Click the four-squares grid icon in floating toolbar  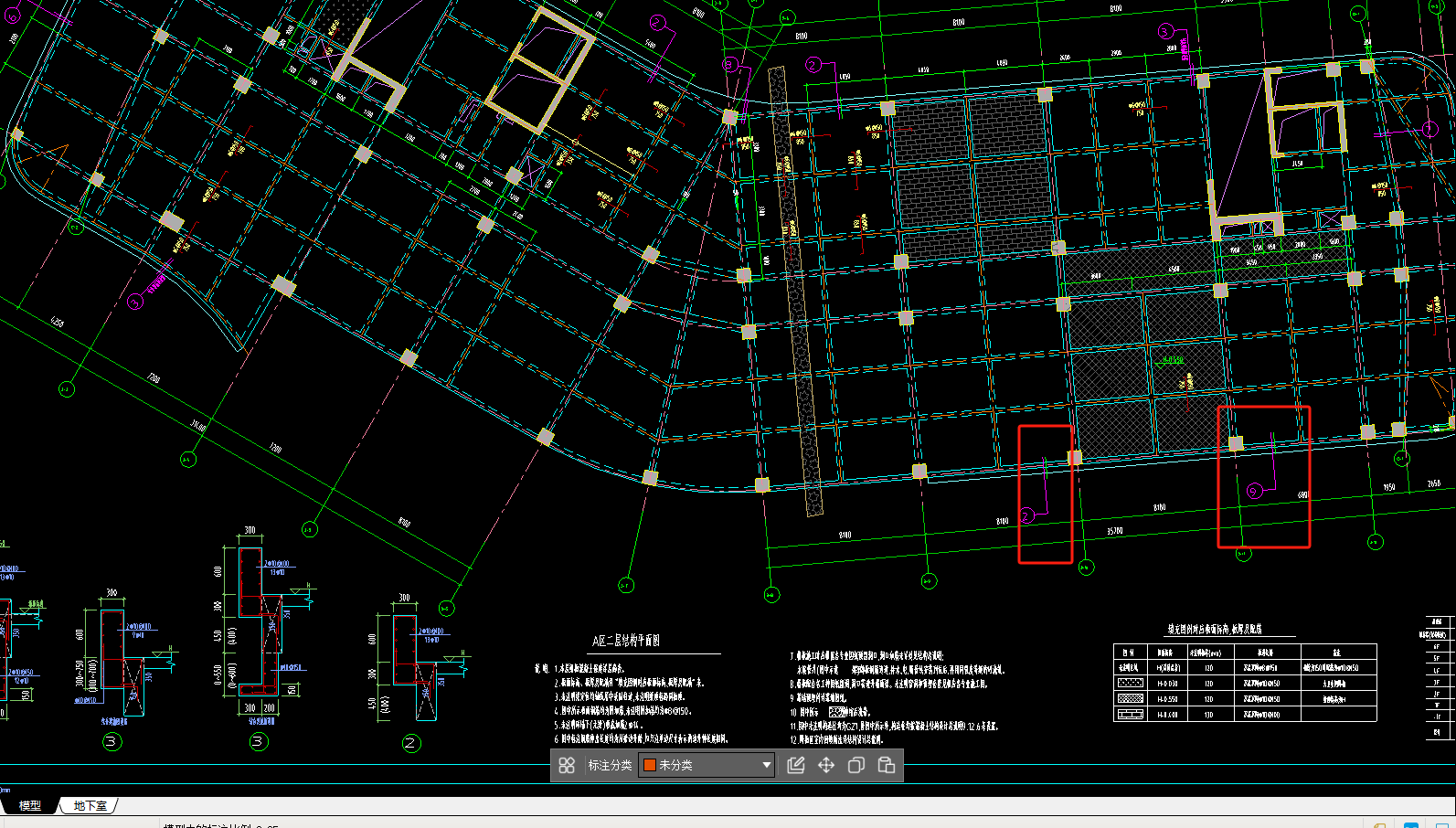(567, 765)
